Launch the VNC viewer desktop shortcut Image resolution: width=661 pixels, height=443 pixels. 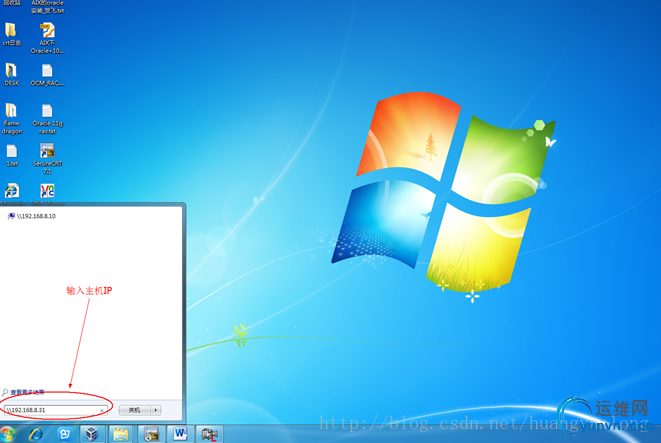47,192
